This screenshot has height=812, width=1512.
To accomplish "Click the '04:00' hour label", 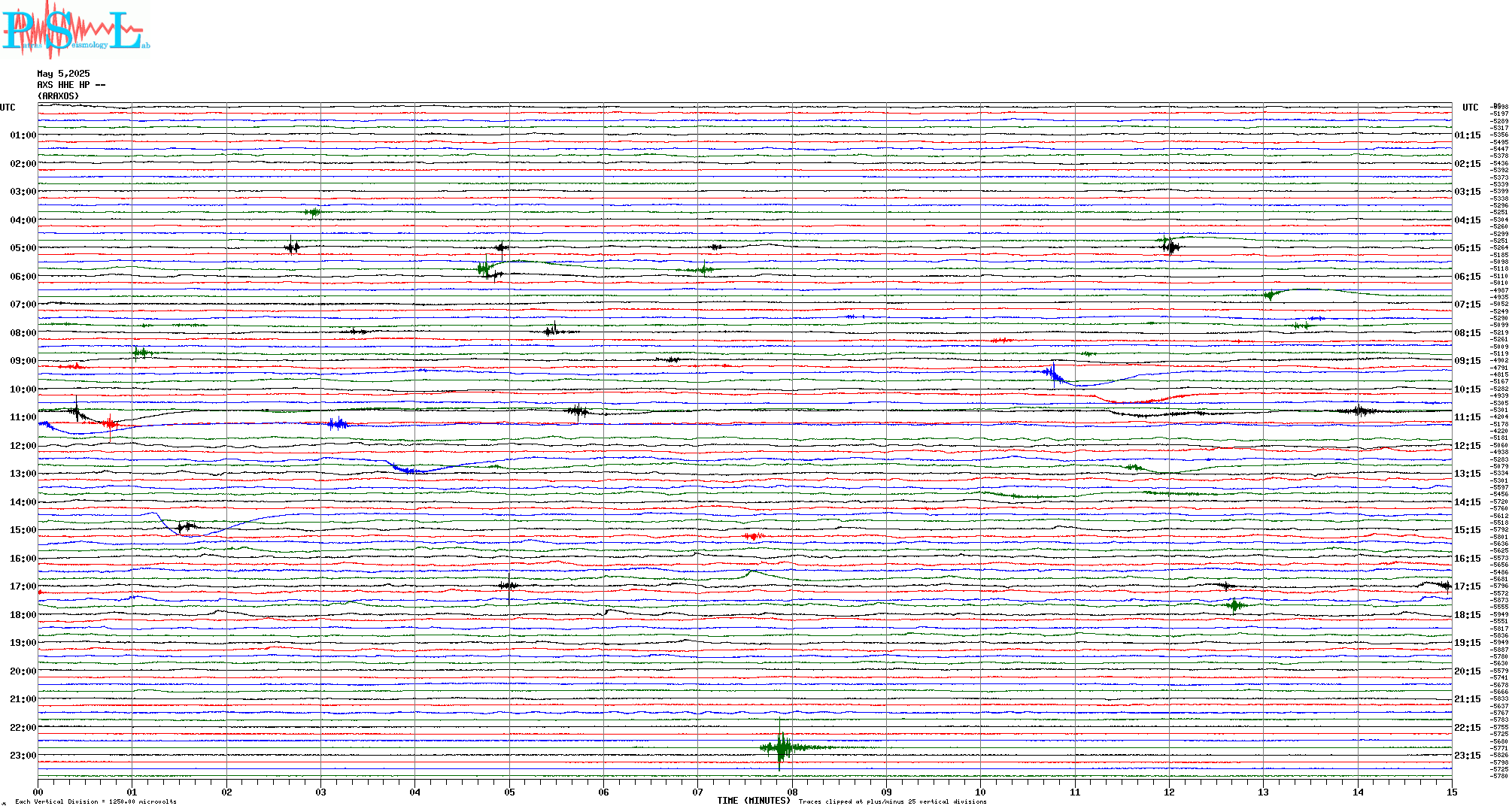I will [23, 220].
